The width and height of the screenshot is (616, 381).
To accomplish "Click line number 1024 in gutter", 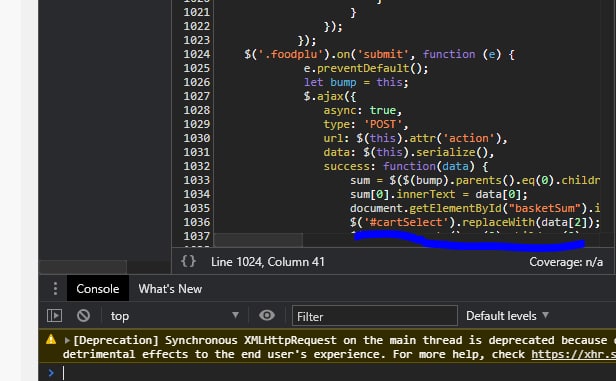I will pos(196,54).
